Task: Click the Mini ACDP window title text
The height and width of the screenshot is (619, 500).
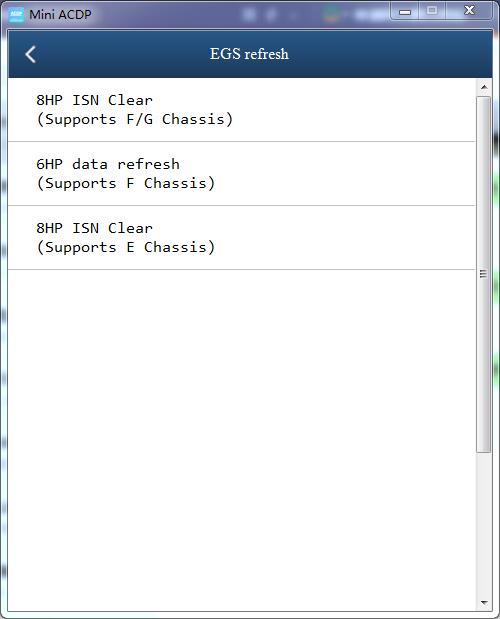Action: pos(60,15)
